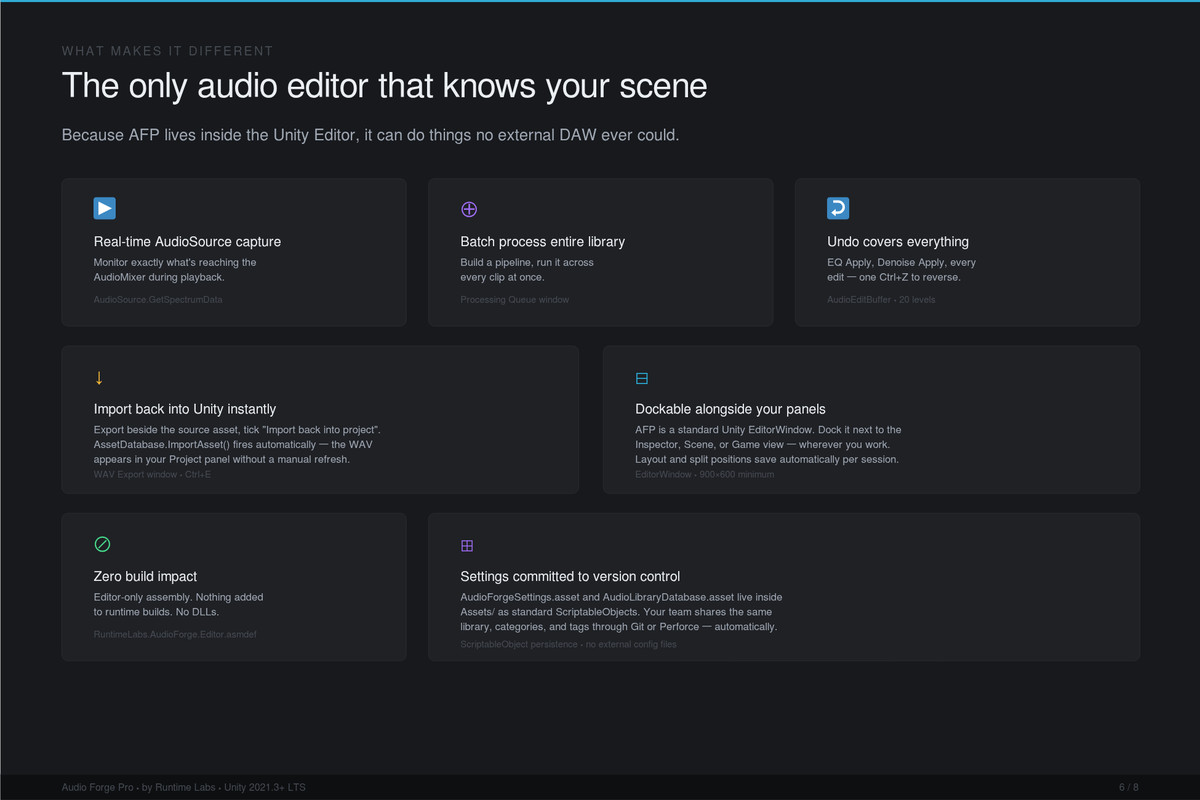Click the subtitle starting 'Because AFP lives'
This screenshot has height=800, width=1200.
(x=371, y=134)
